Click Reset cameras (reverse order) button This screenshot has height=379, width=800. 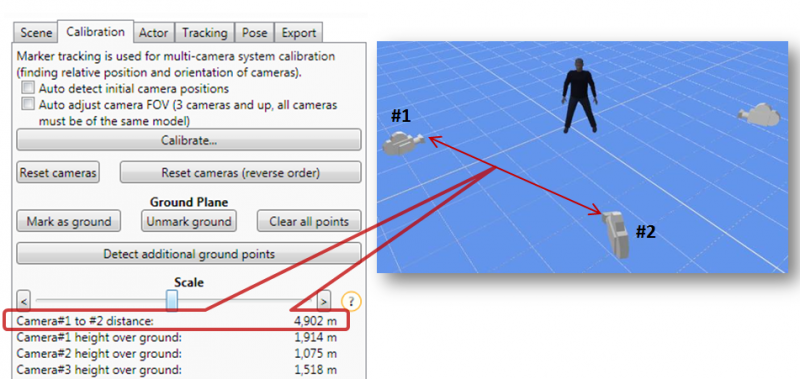point(240,173)
